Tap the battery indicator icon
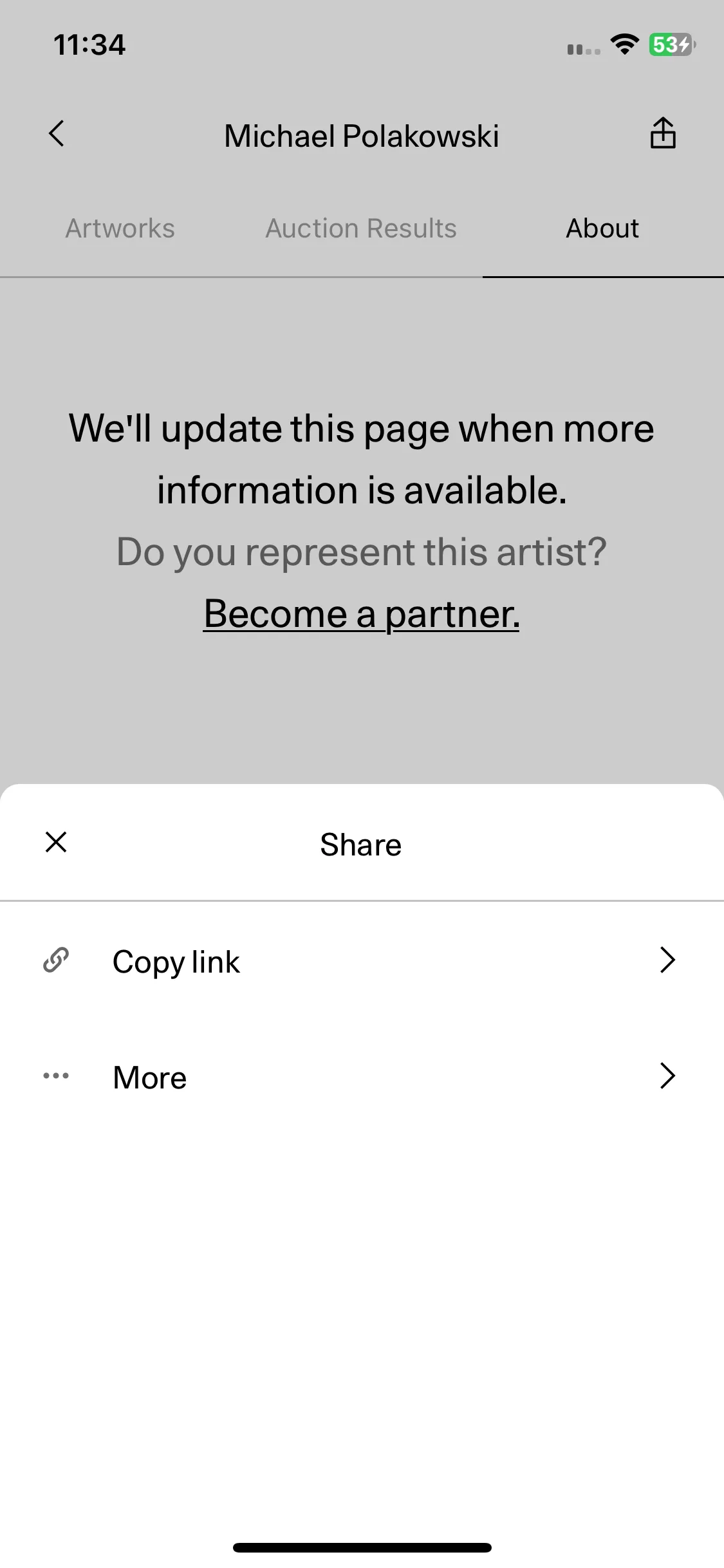724x1568 pixels. (x=673, y=44)
